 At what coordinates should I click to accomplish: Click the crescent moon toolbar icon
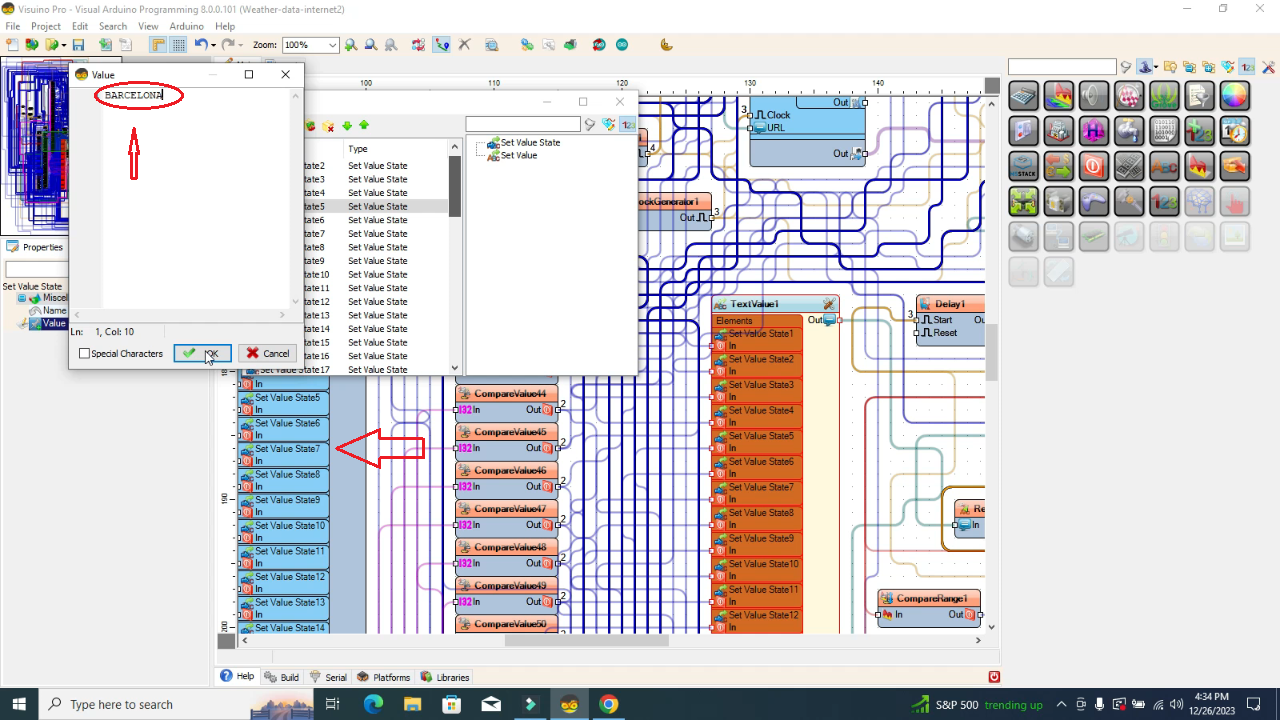pyautogui.click(x=667, y=45)
